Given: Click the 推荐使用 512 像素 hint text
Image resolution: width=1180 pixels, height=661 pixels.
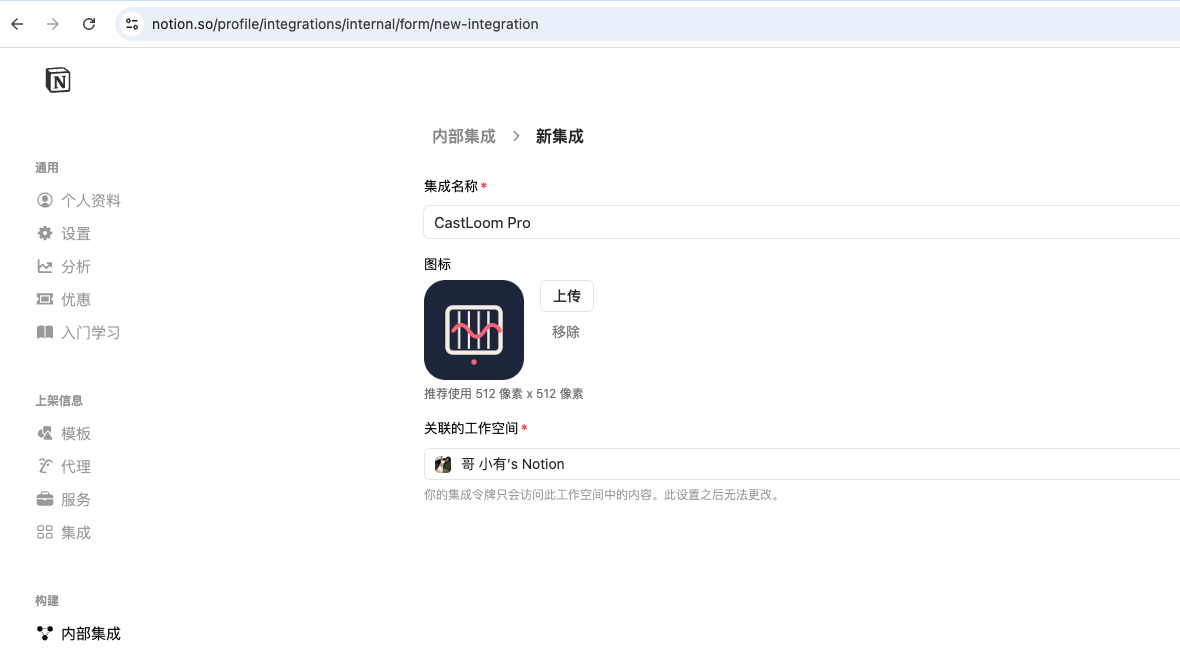Looking at the screenshot, I should coord(503,394).
